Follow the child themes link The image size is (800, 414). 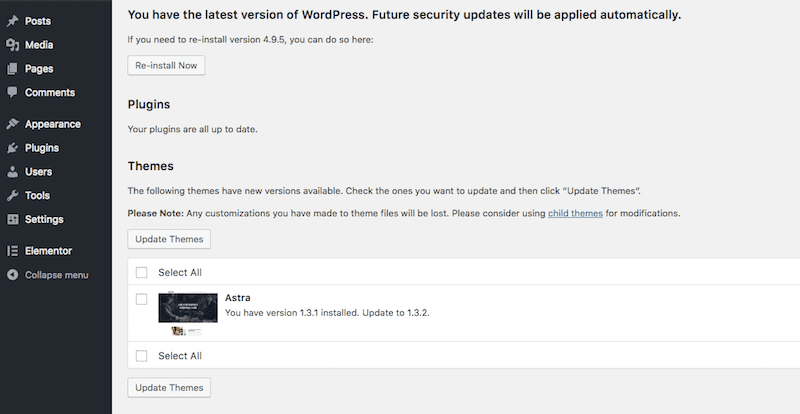pyautogui.click(x=575, y=213)
